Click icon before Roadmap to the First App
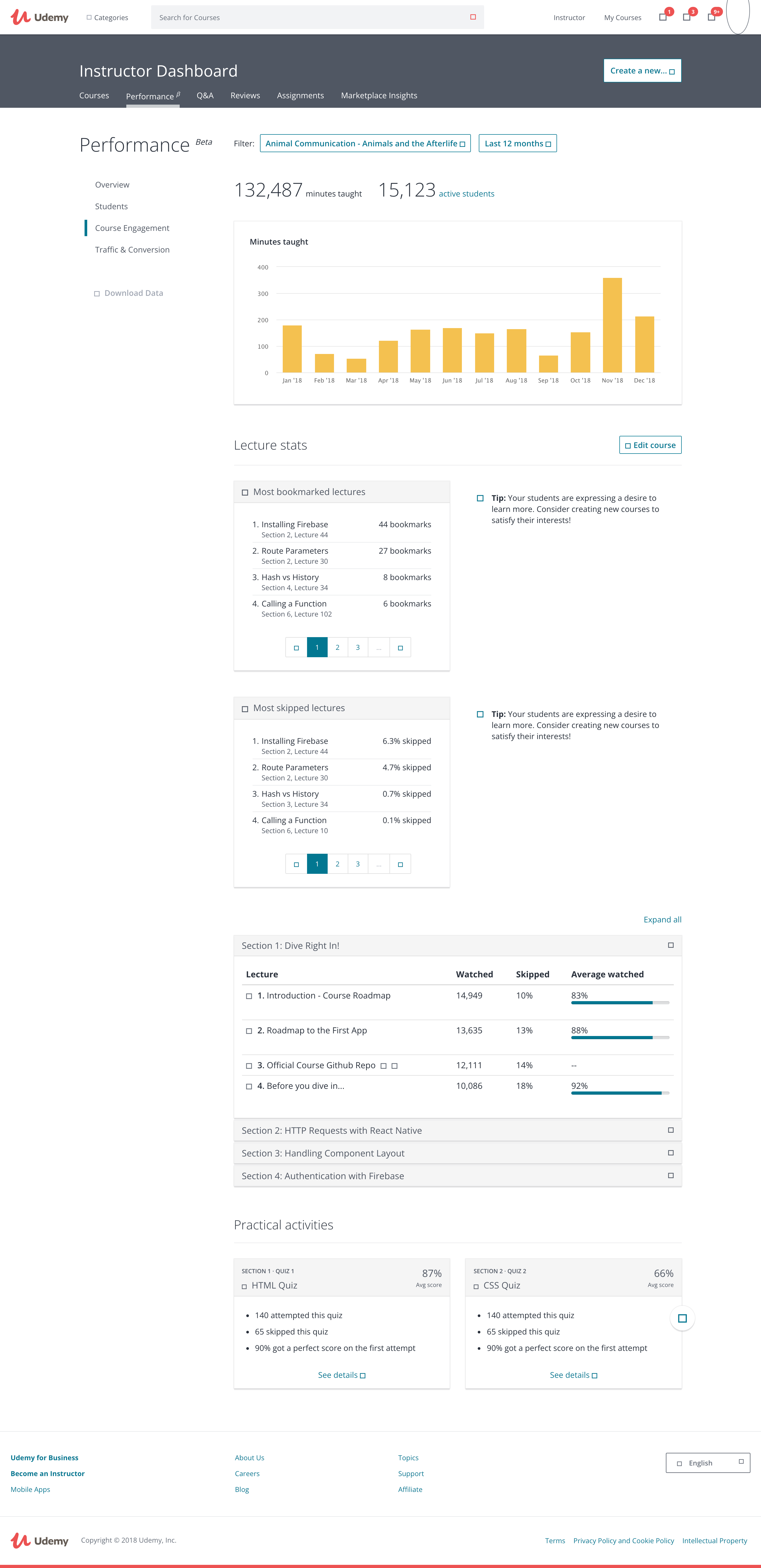 [x=249, y=1031]
